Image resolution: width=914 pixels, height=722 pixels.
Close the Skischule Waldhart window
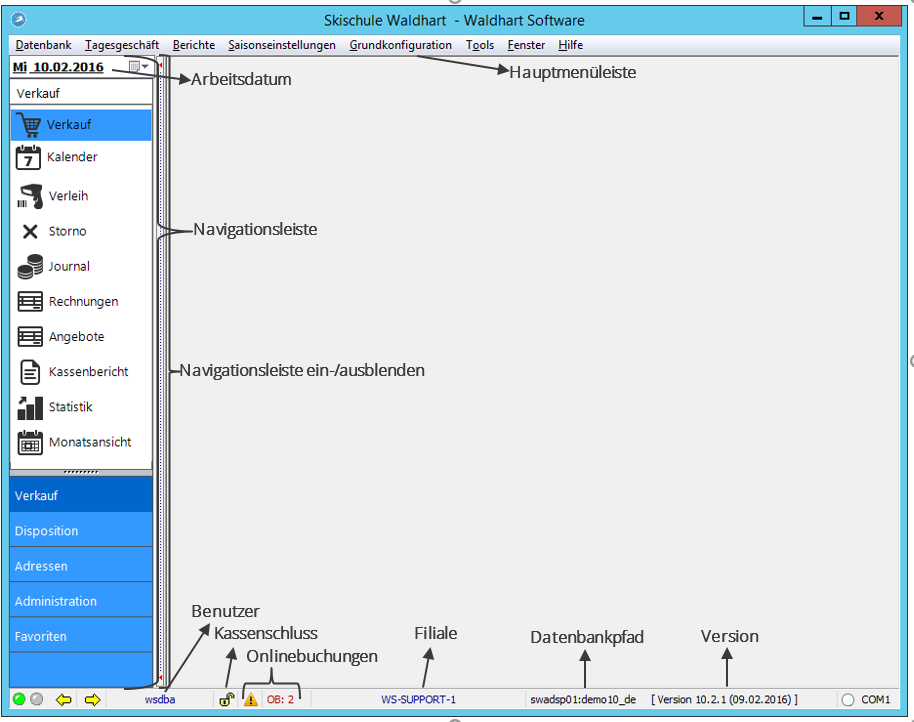click(x=879, y=17)
